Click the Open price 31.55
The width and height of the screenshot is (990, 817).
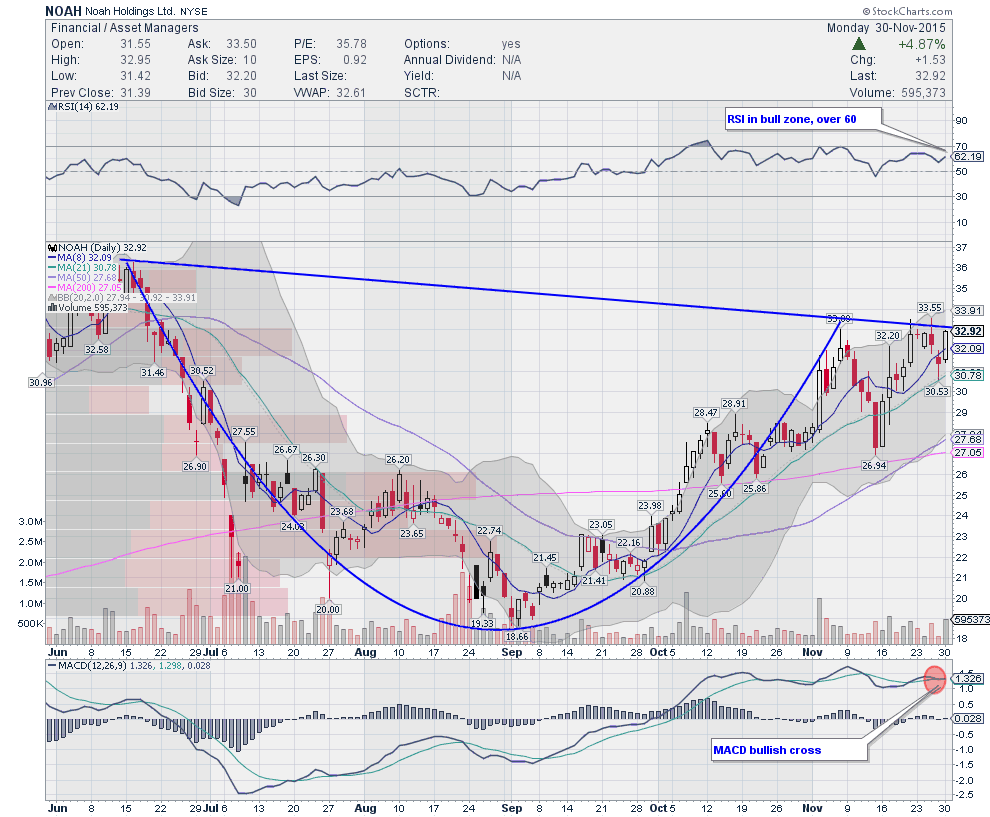pyautogui.click(x=136, y=44)
